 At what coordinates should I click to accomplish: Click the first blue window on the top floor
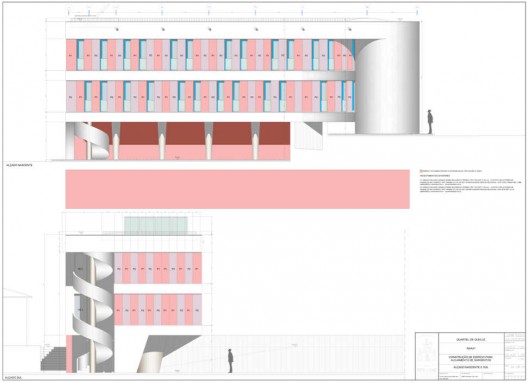click(80, 55)
